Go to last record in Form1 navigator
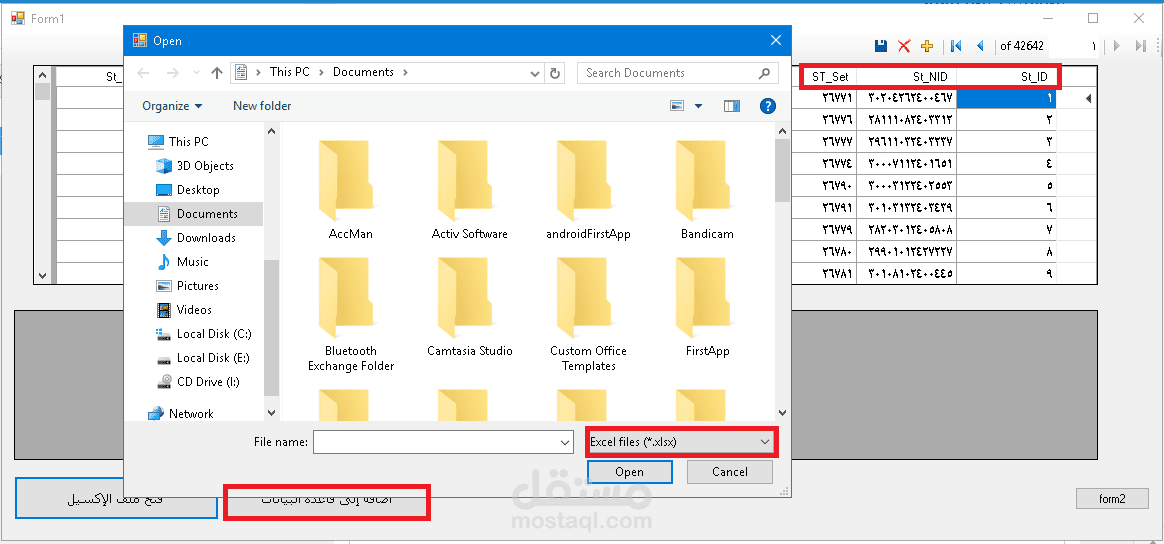 click(x=1141, y=46)
